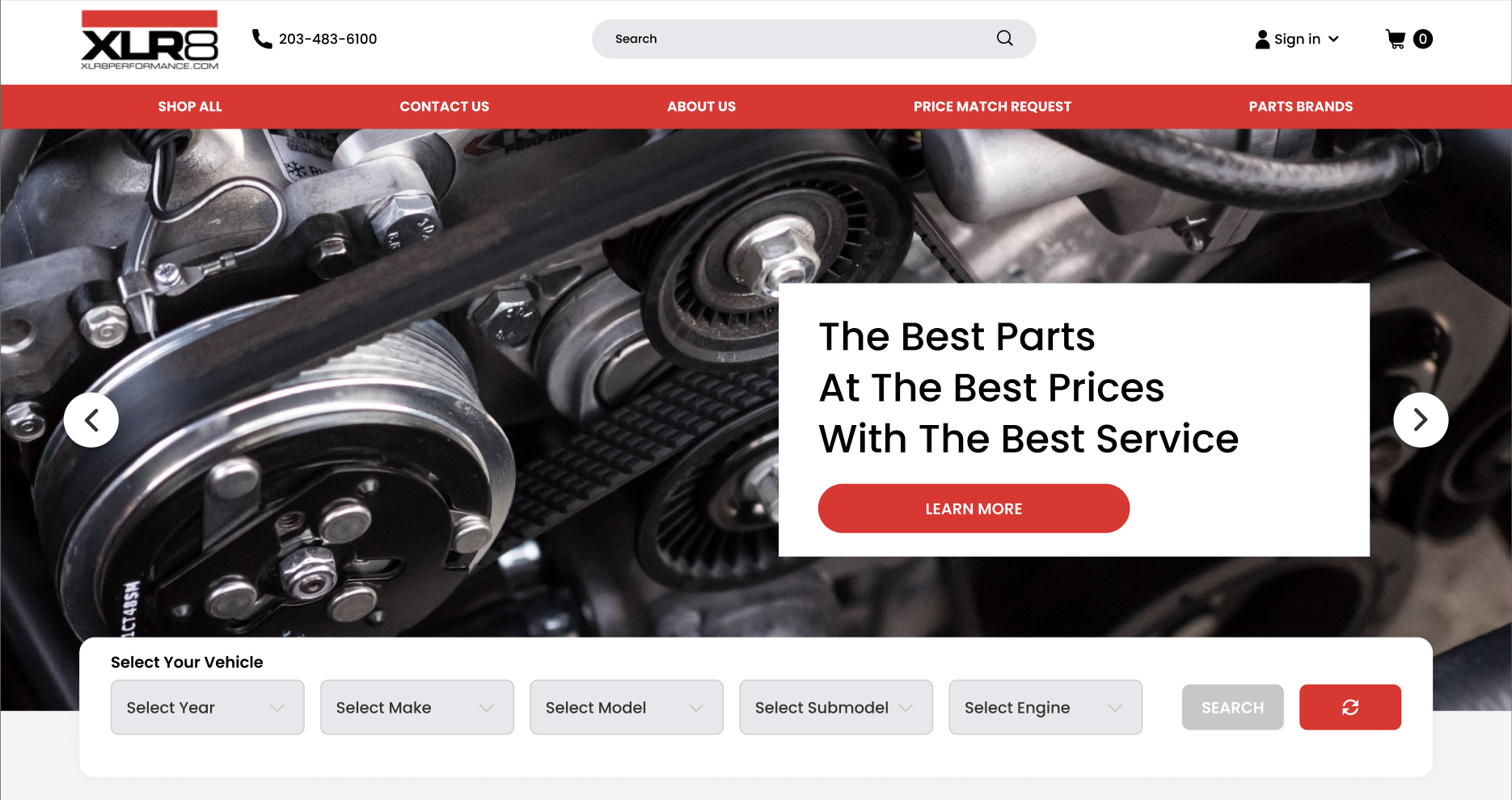Screen dimensions: 1512x800
Task: Open the Parts Brands menu item
Action: [x=1301, y=107]
